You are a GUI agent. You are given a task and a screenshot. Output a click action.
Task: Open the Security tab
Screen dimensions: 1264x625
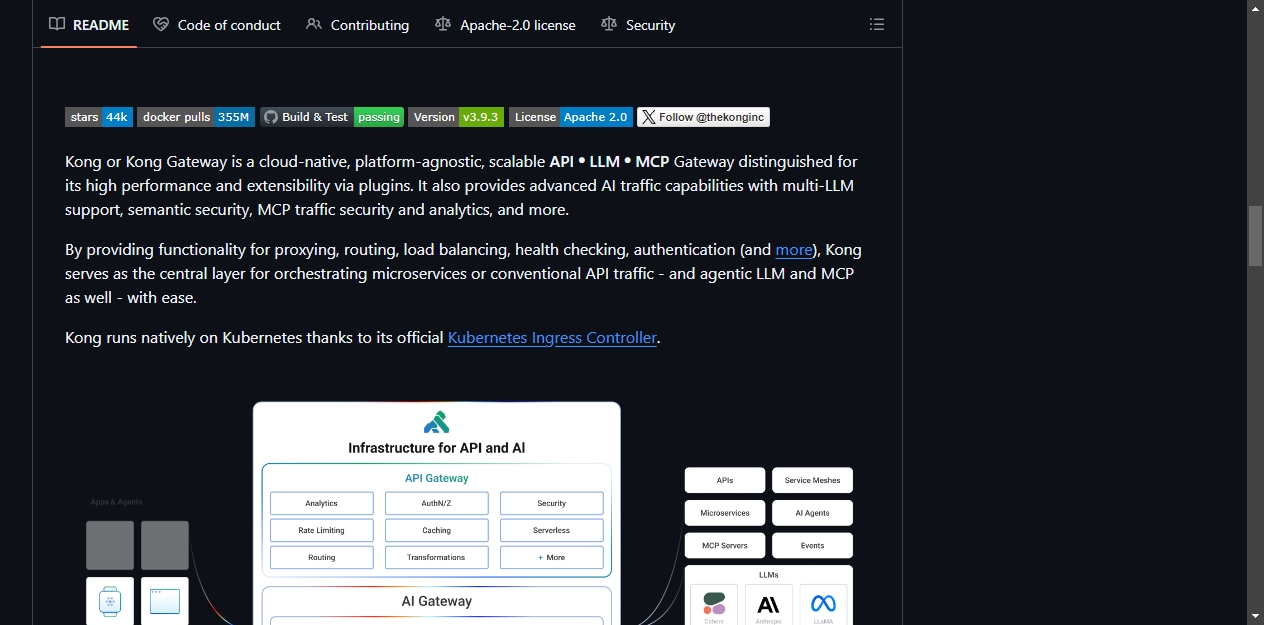click(638, 24)
